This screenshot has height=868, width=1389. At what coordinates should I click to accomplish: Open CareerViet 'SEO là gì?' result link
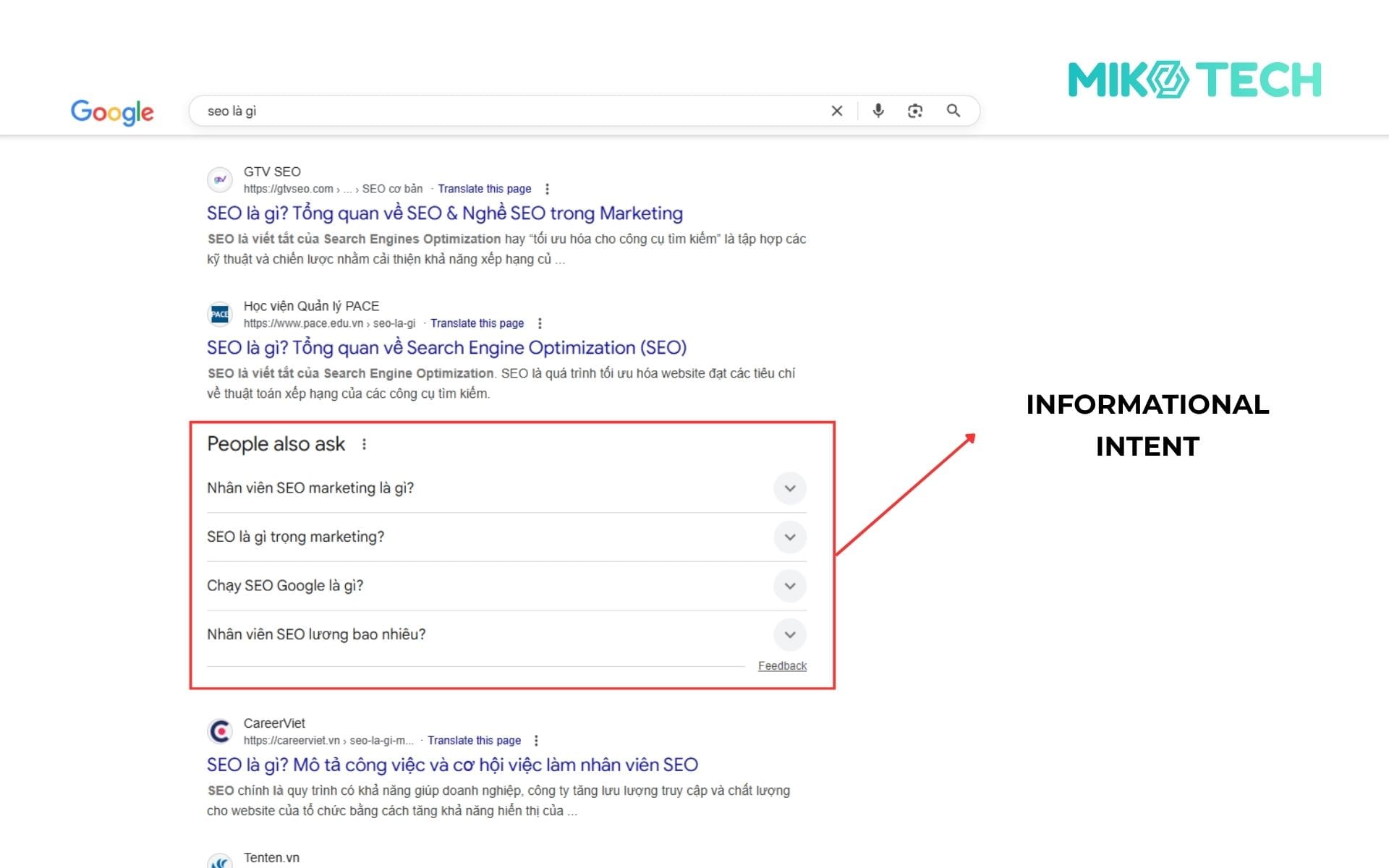click(x=451, y=765)
